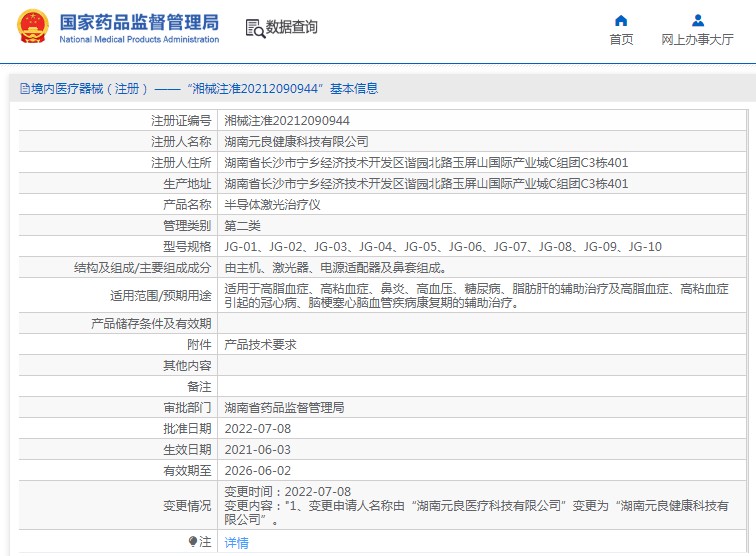Click approval department 湖南省药品监督管理局
This screenshot has height=556, width=756.
(284, 407)
